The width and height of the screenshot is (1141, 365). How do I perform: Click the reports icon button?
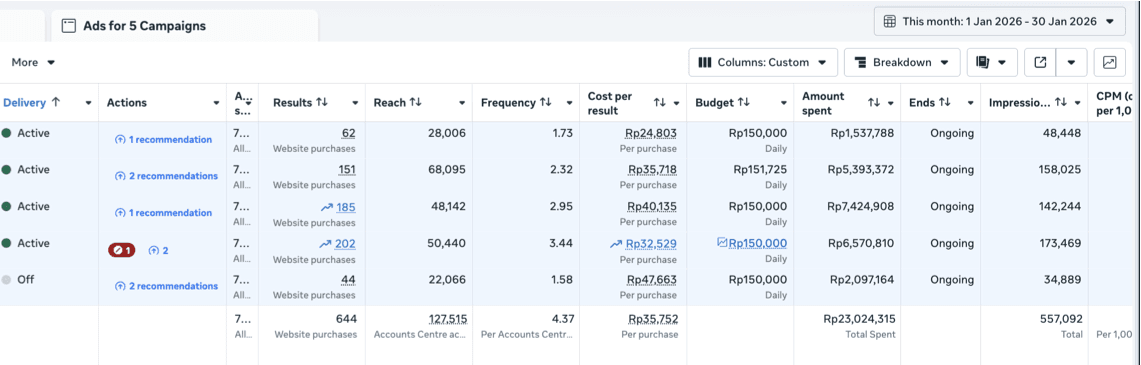pos(992,63)
